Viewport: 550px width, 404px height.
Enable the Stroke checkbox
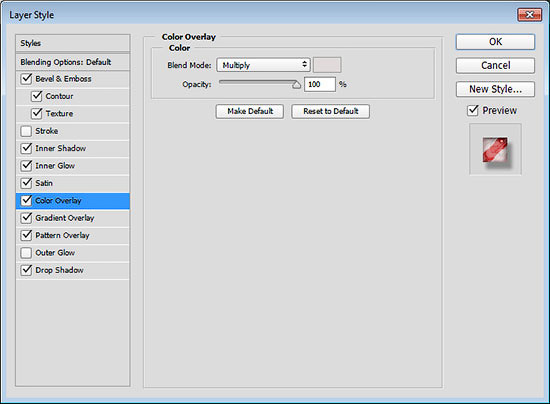tap(26, 131)
